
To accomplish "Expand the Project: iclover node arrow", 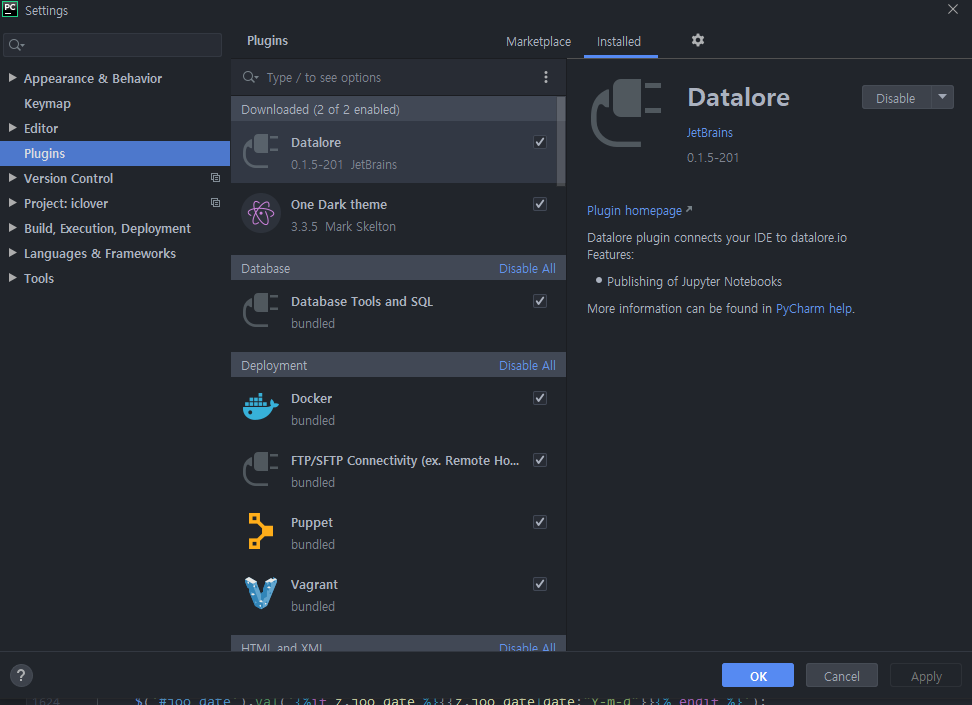I will (12, 203).
